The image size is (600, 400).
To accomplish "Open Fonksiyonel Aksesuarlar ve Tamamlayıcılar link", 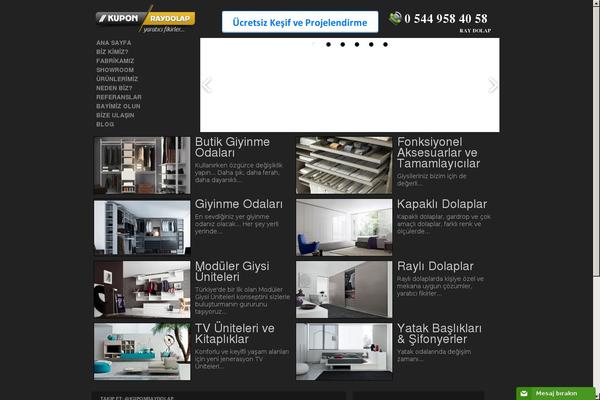I will [438, 153].
